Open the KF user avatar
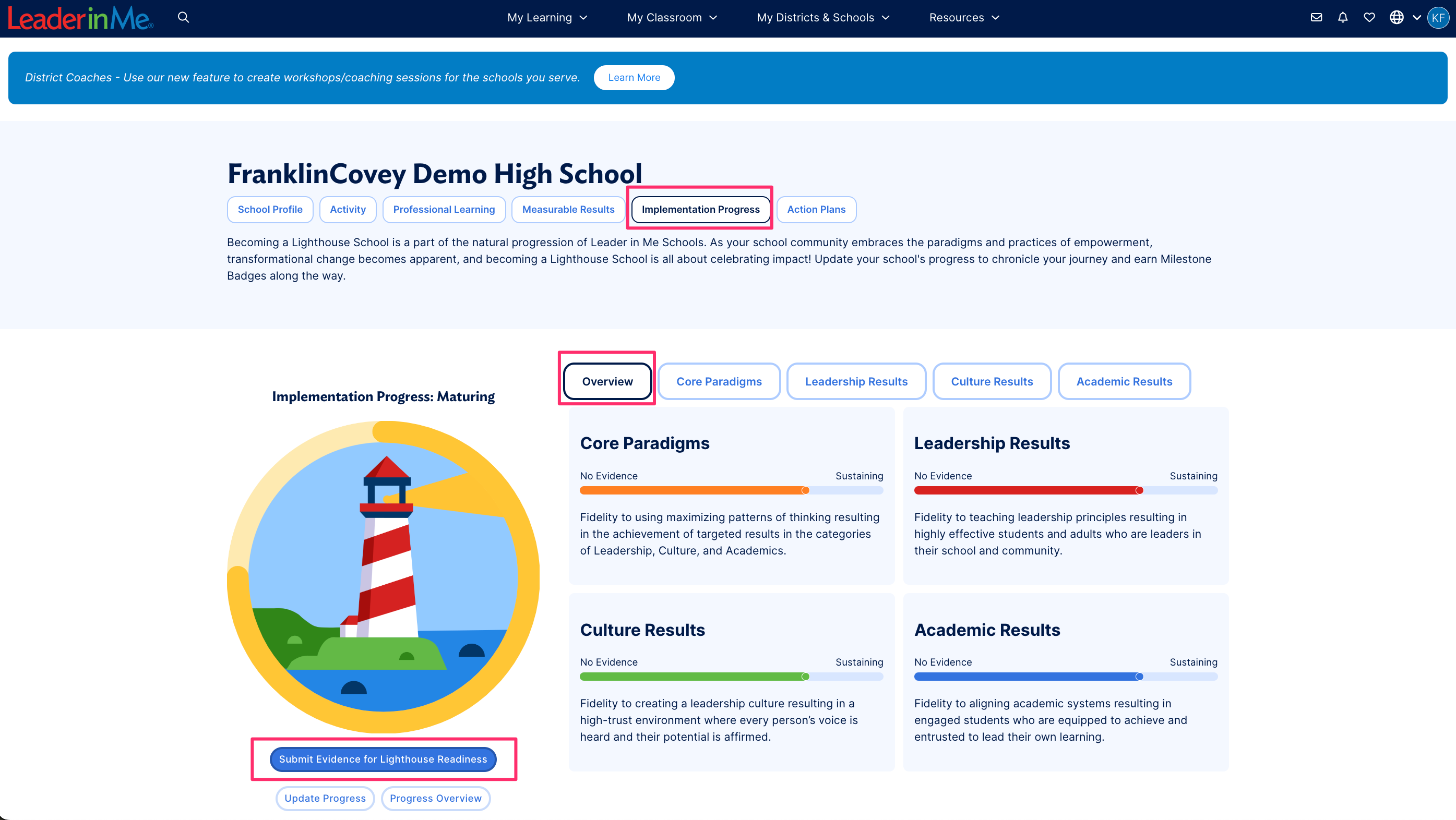 1438,18
